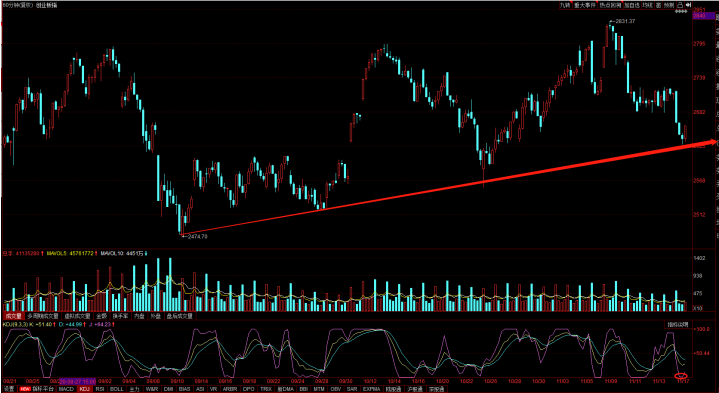Viewport: 719px width, 393px height.
Task: Select the 深股通 tab
Action: [437, 389]
